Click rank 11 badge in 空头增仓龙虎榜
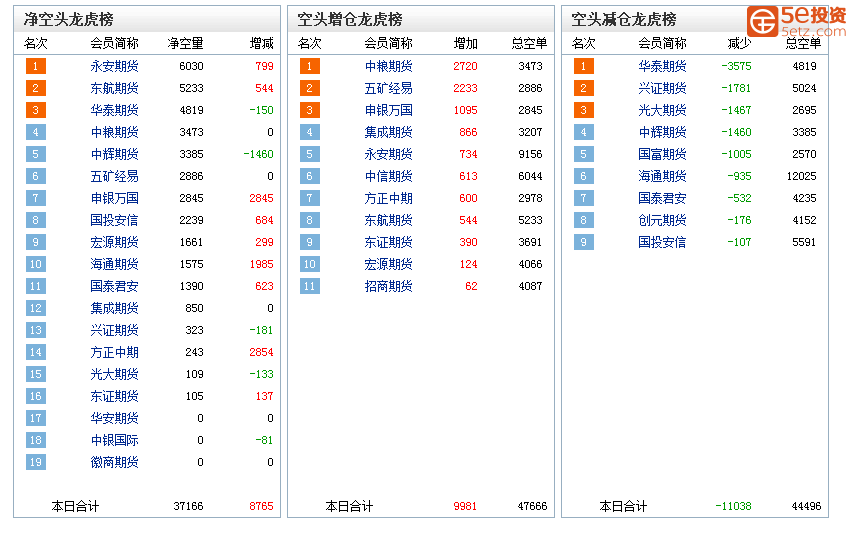 310,286
